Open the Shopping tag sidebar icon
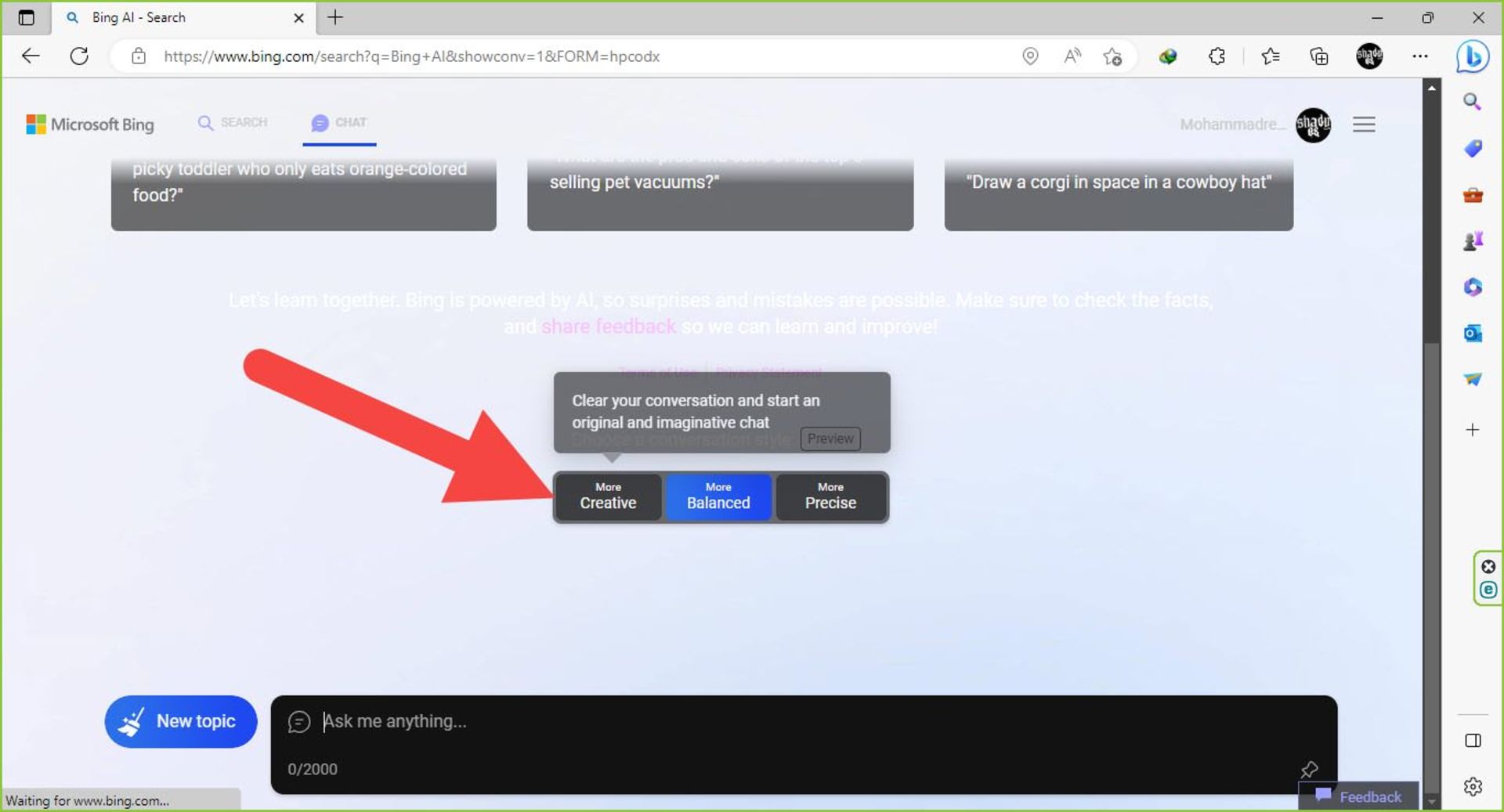1504x812 pixels. [x=1472, y=149]
